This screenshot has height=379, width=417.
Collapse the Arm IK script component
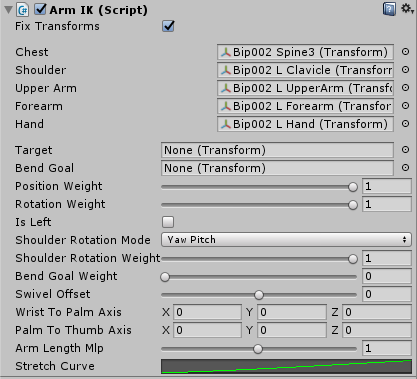point(8,10)
